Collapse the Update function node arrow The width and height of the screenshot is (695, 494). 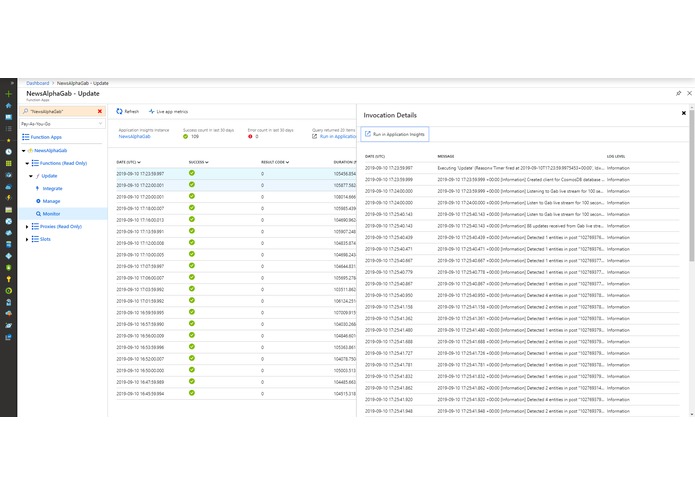31,176
